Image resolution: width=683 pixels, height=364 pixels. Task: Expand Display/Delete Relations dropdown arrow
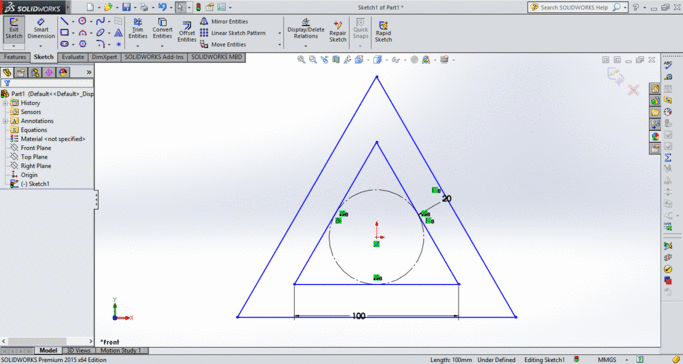306,46
